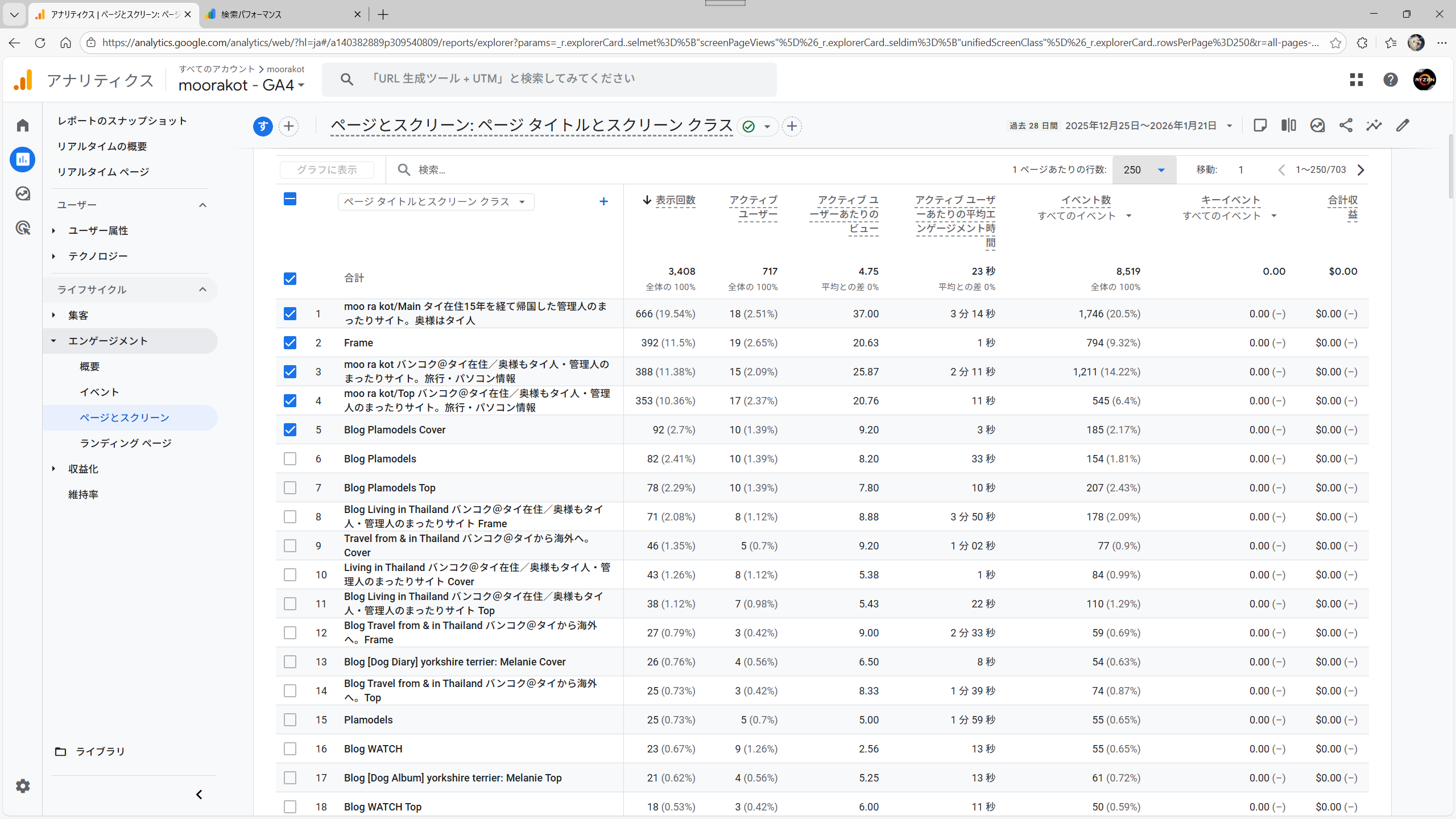Uncheck the row 2 Frame checkbox
Screen dimensions: 1456x819
[x=290, y=343]
